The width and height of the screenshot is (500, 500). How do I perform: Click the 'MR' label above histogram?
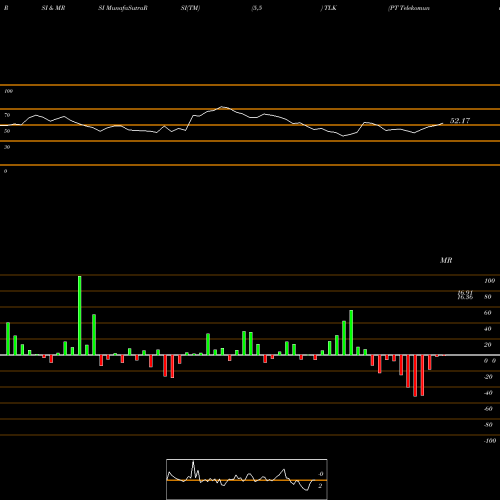point(446,260)
